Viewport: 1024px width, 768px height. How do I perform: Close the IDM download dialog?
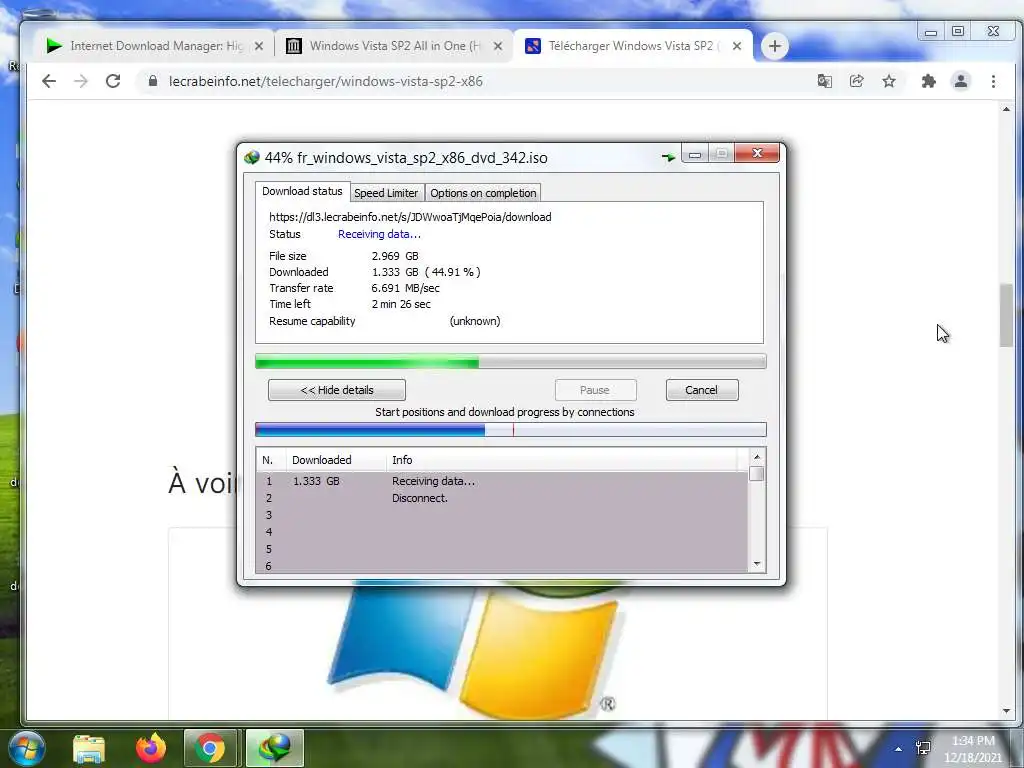(757, 153)
